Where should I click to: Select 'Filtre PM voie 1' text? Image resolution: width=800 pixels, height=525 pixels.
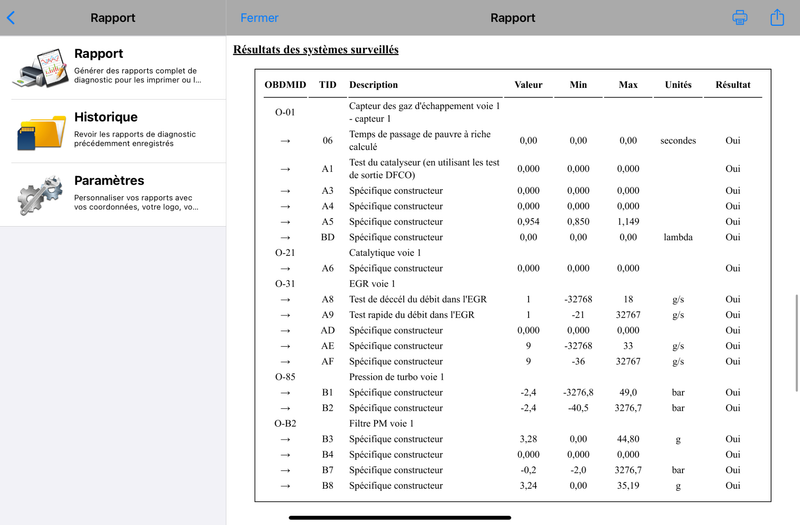381,423
